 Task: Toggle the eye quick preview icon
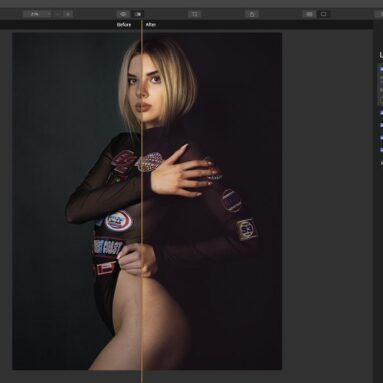click(x=123, y=14)
